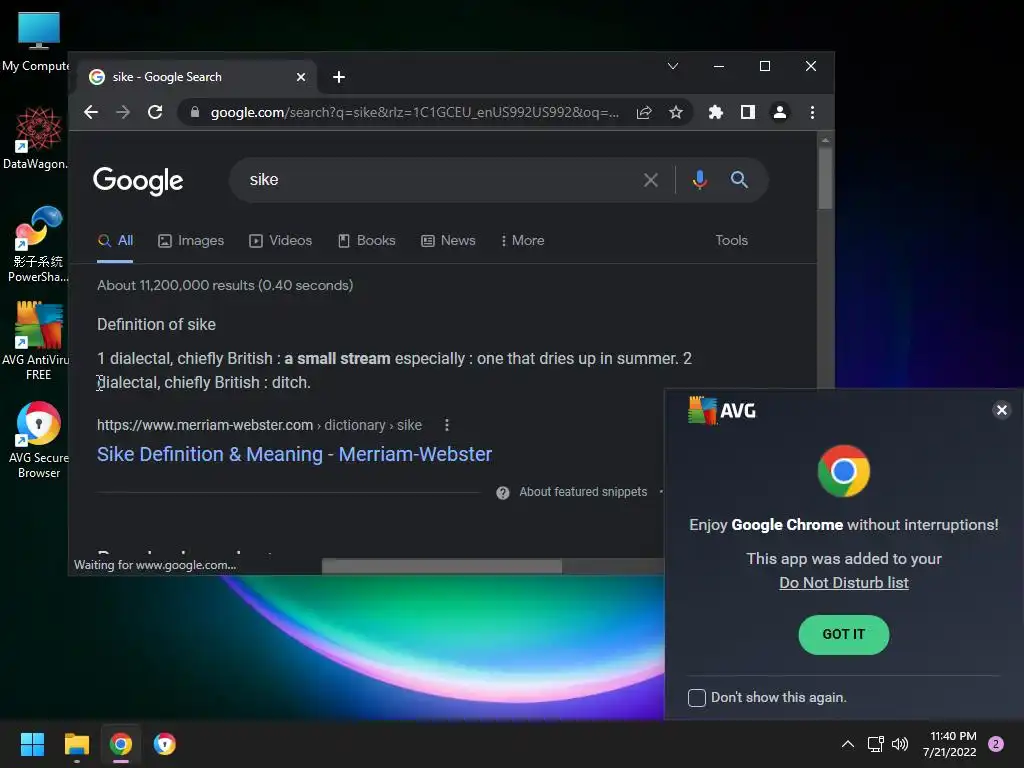Click the About featured snippets link
1024x768 pixels.
click(583, 492)
